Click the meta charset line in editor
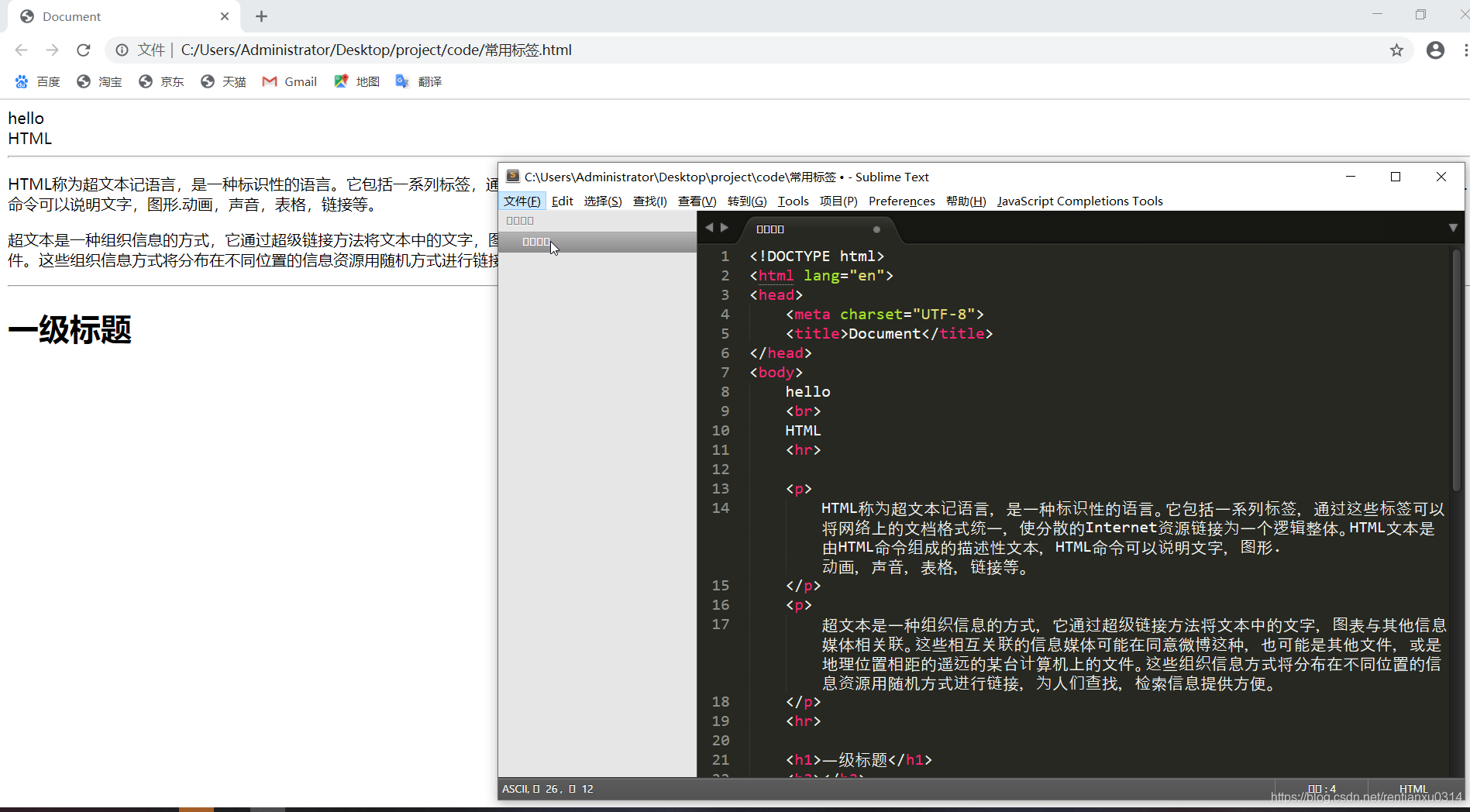Screen dimensions: 1470x812 [x=885, y=315]
